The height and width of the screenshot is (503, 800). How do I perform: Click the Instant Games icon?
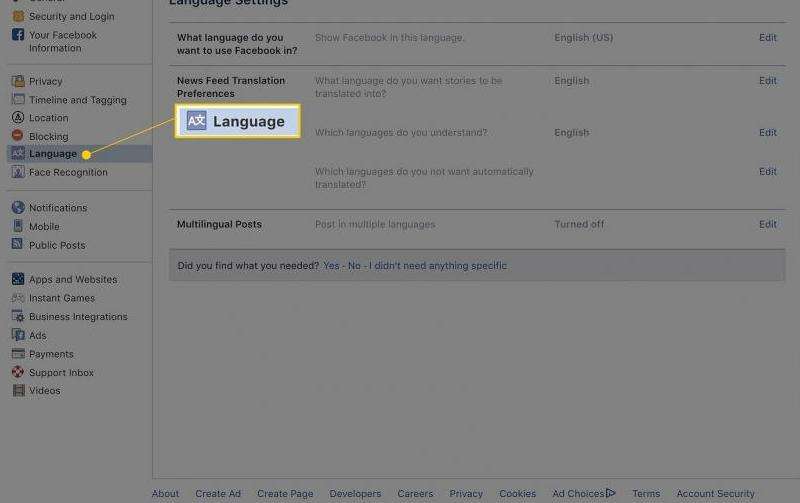coord(18,298)
